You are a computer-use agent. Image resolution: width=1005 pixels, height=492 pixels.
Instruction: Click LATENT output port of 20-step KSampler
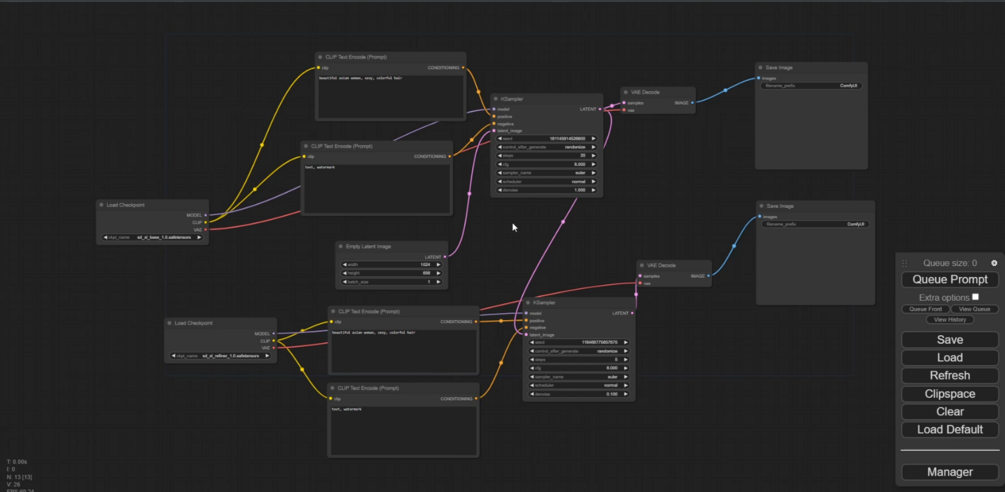pyautogui.click(x=600, y=110)
